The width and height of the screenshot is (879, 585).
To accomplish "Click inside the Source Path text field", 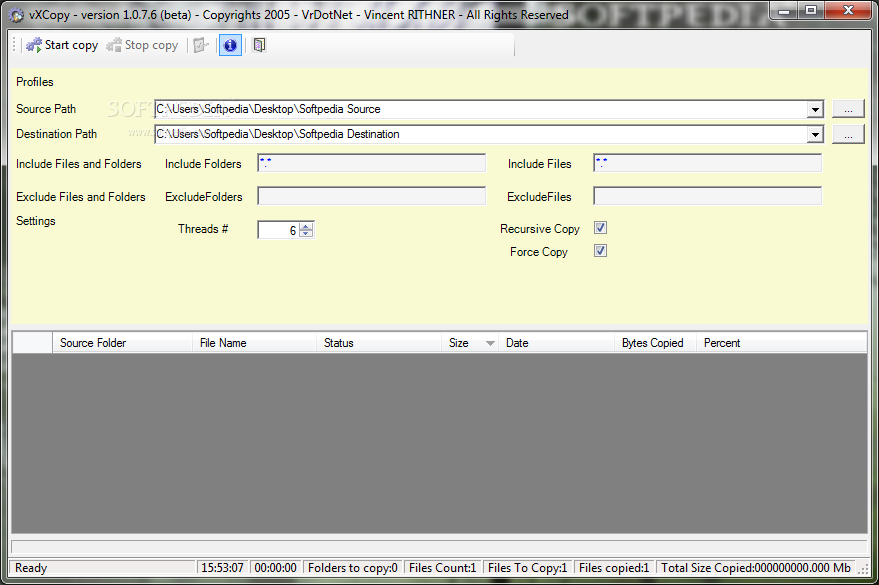I will click(481, 109).
